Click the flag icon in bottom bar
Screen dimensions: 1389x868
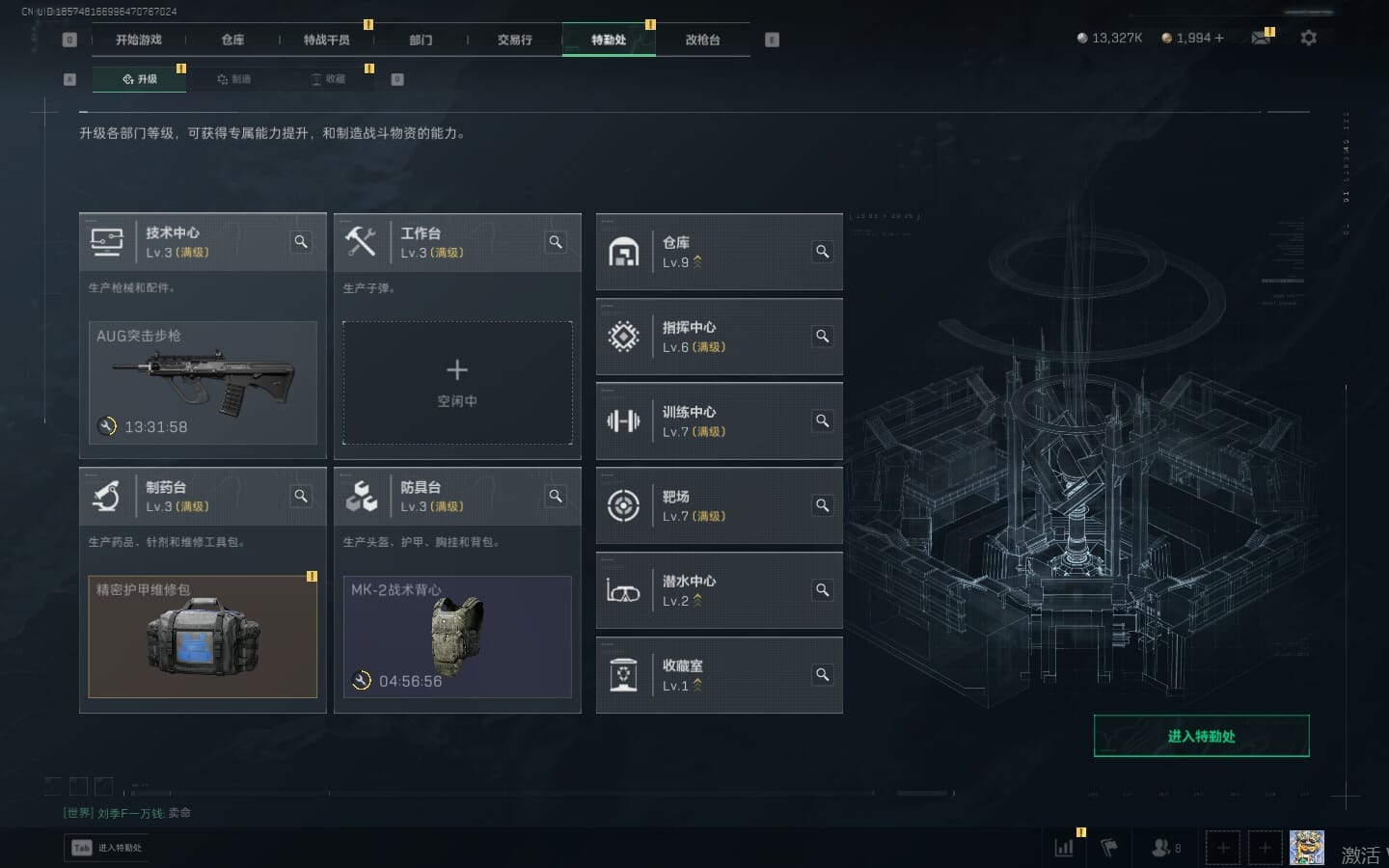tap(1109, 848)
